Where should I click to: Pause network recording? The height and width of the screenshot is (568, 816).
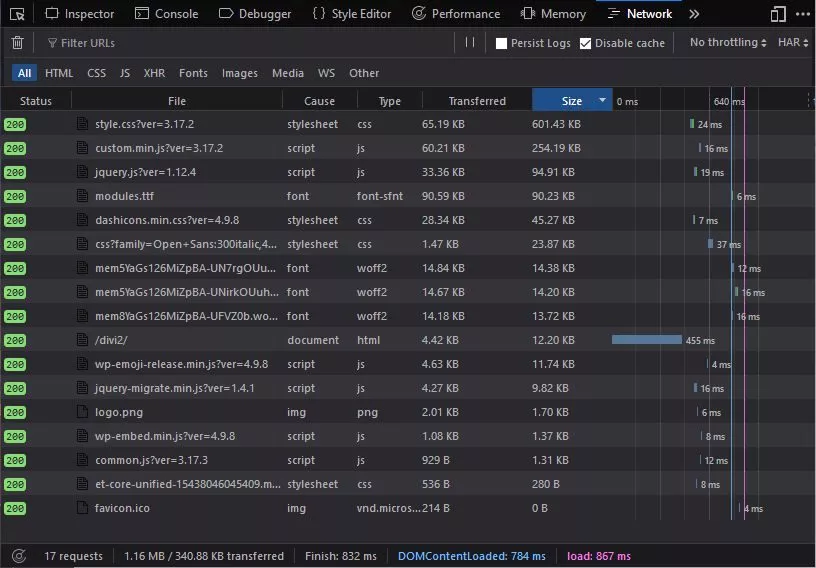coord(470,43)
